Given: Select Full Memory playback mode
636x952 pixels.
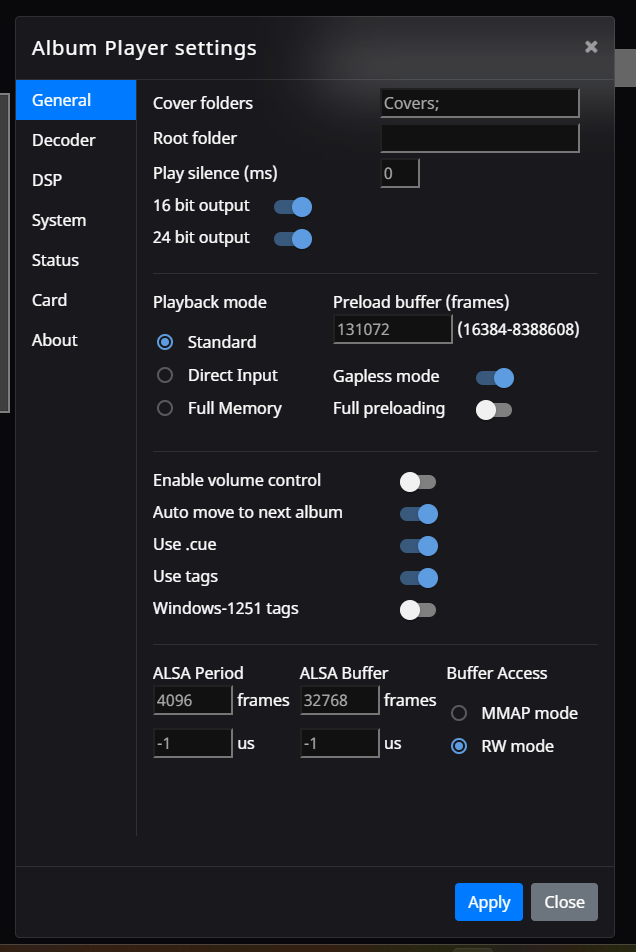Looking at the screenshot, I should pyautogui.click(x=165, y=409).
